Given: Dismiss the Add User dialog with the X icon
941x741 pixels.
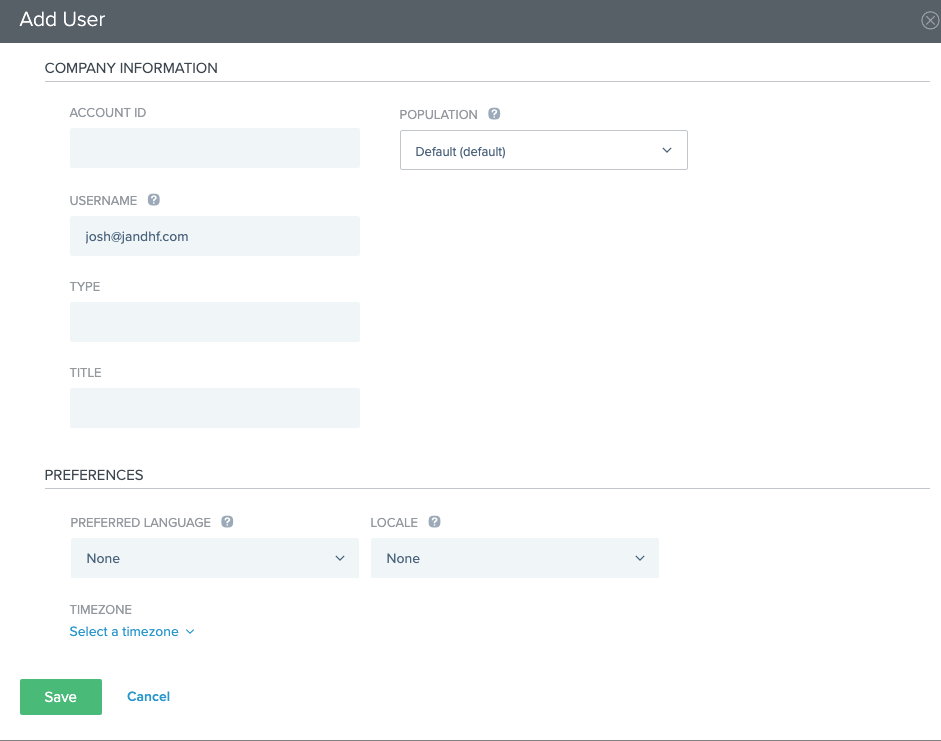Looking at the screenshot, I should (929, 19).
